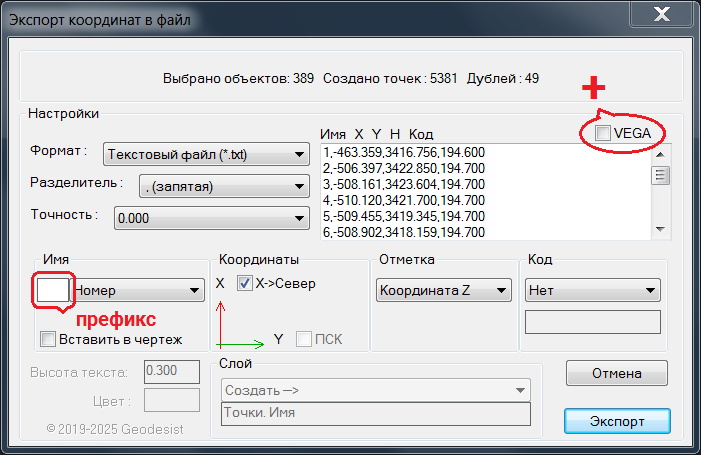The width and height of the screenshot is (701, 455).
Task: Click the text field below Код dropdown
Action: (x=592, y=322)
